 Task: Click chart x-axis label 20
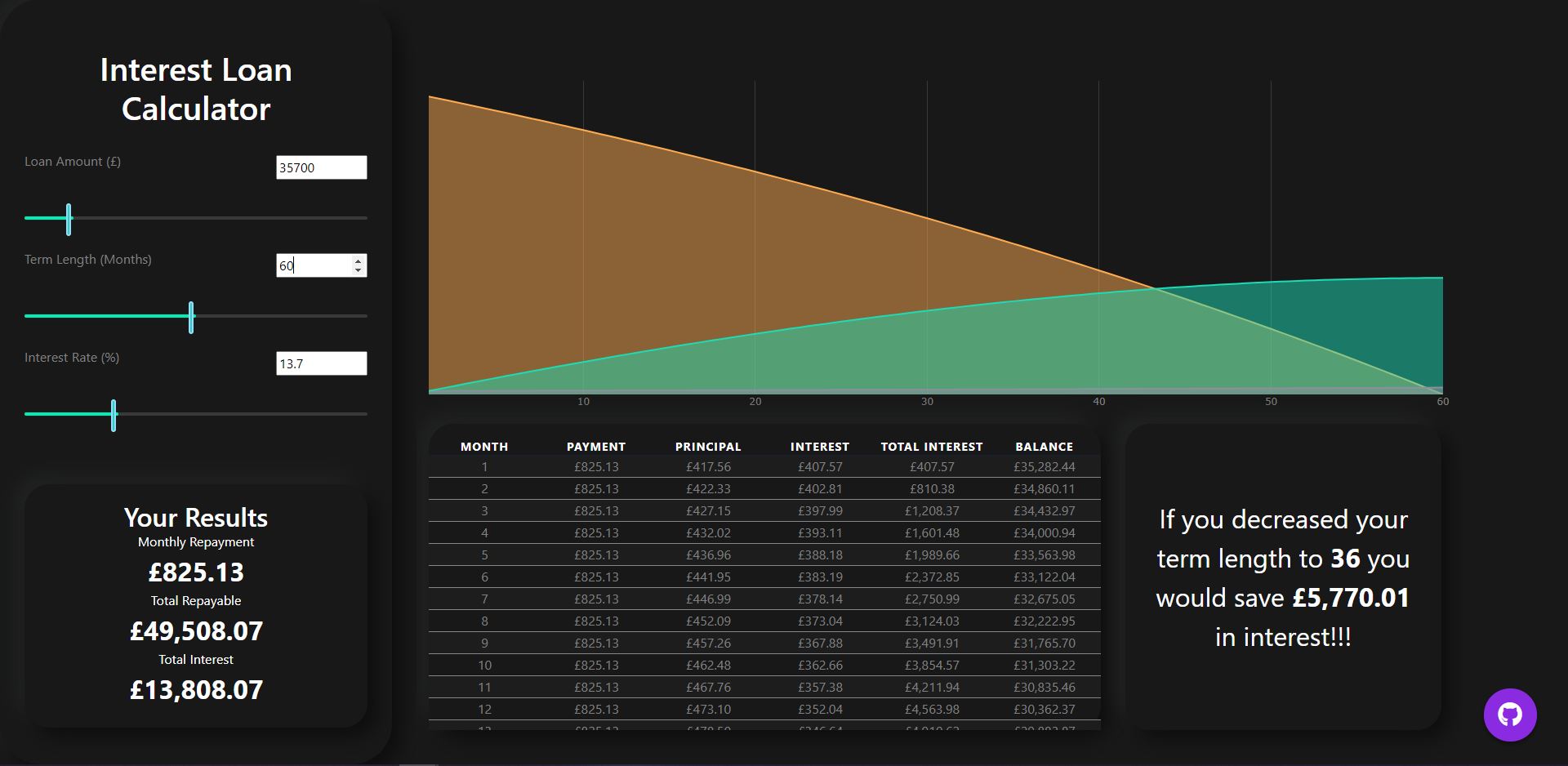755,402
